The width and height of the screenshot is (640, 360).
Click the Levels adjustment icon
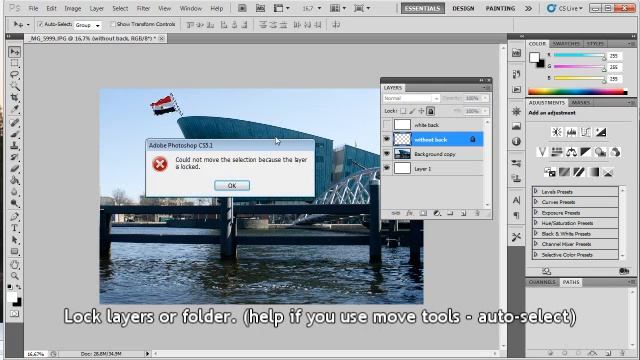(x=571, y=132)
